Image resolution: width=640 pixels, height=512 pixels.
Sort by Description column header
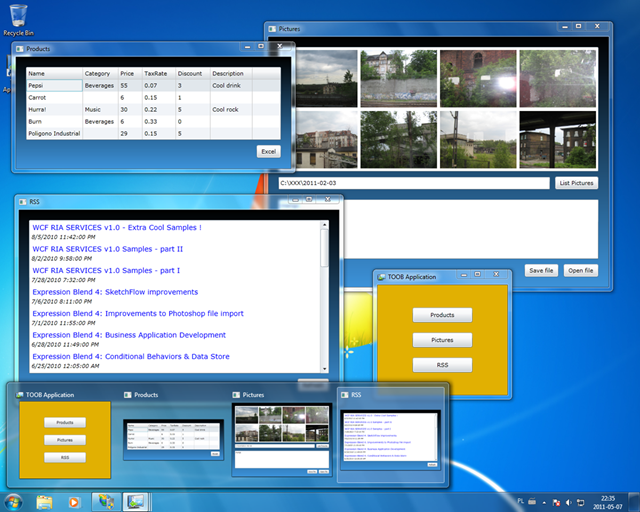tap(231, 73)
